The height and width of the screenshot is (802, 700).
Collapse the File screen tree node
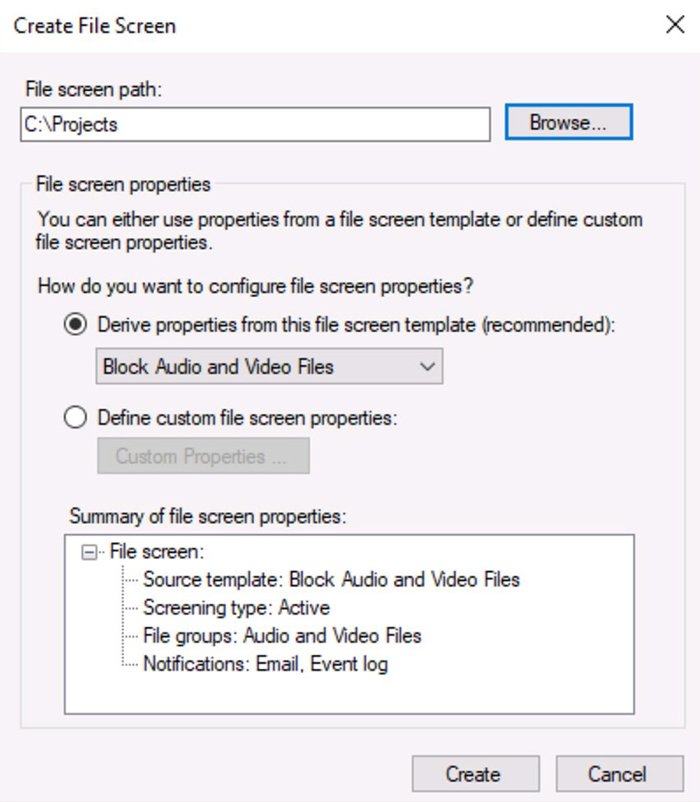pos(89,551)
